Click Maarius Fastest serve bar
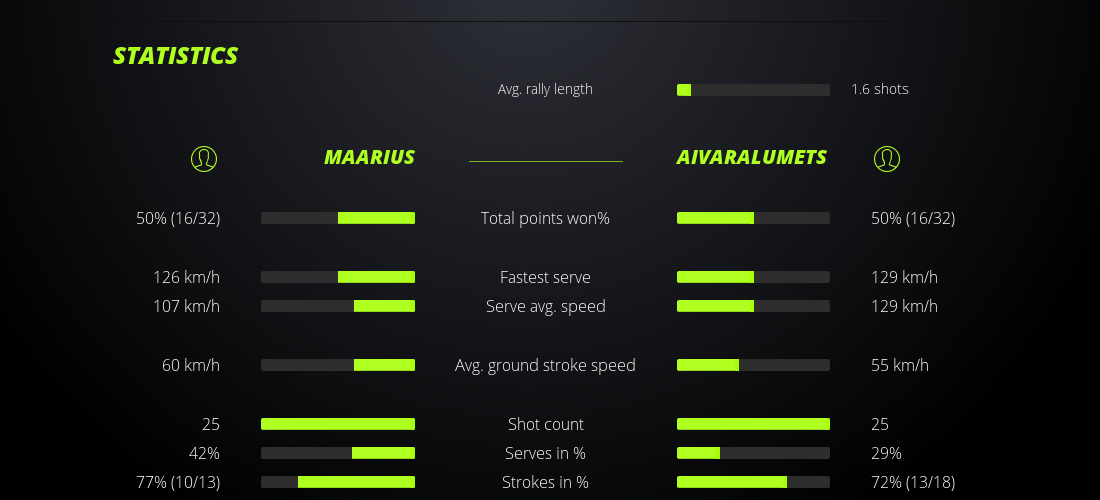The height and width of the screenshot is (500, 1100). coord(338,277)
